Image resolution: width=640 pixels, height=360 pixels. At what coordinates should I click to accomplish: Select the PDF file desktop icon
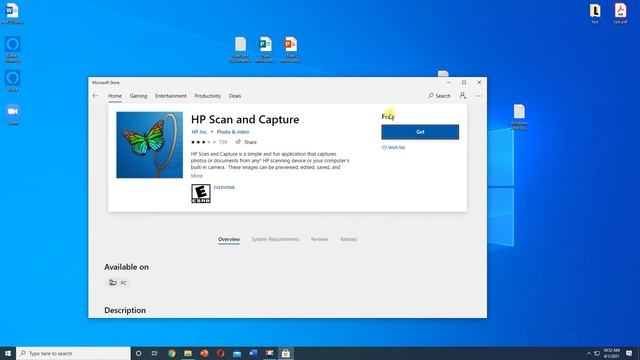(620, 13)
